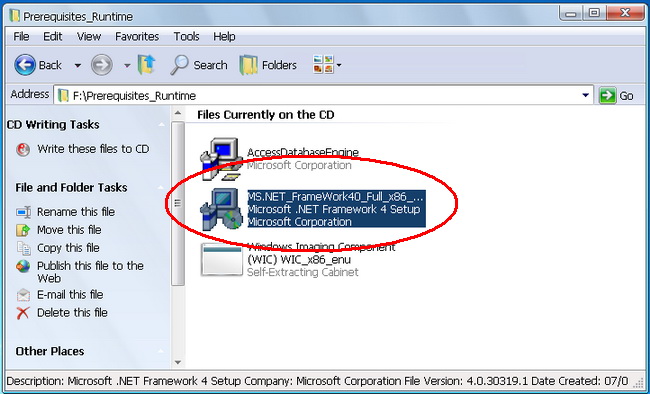Open the Favorites menu
This screenshot has height=394, width=650.
pos(137,36)
